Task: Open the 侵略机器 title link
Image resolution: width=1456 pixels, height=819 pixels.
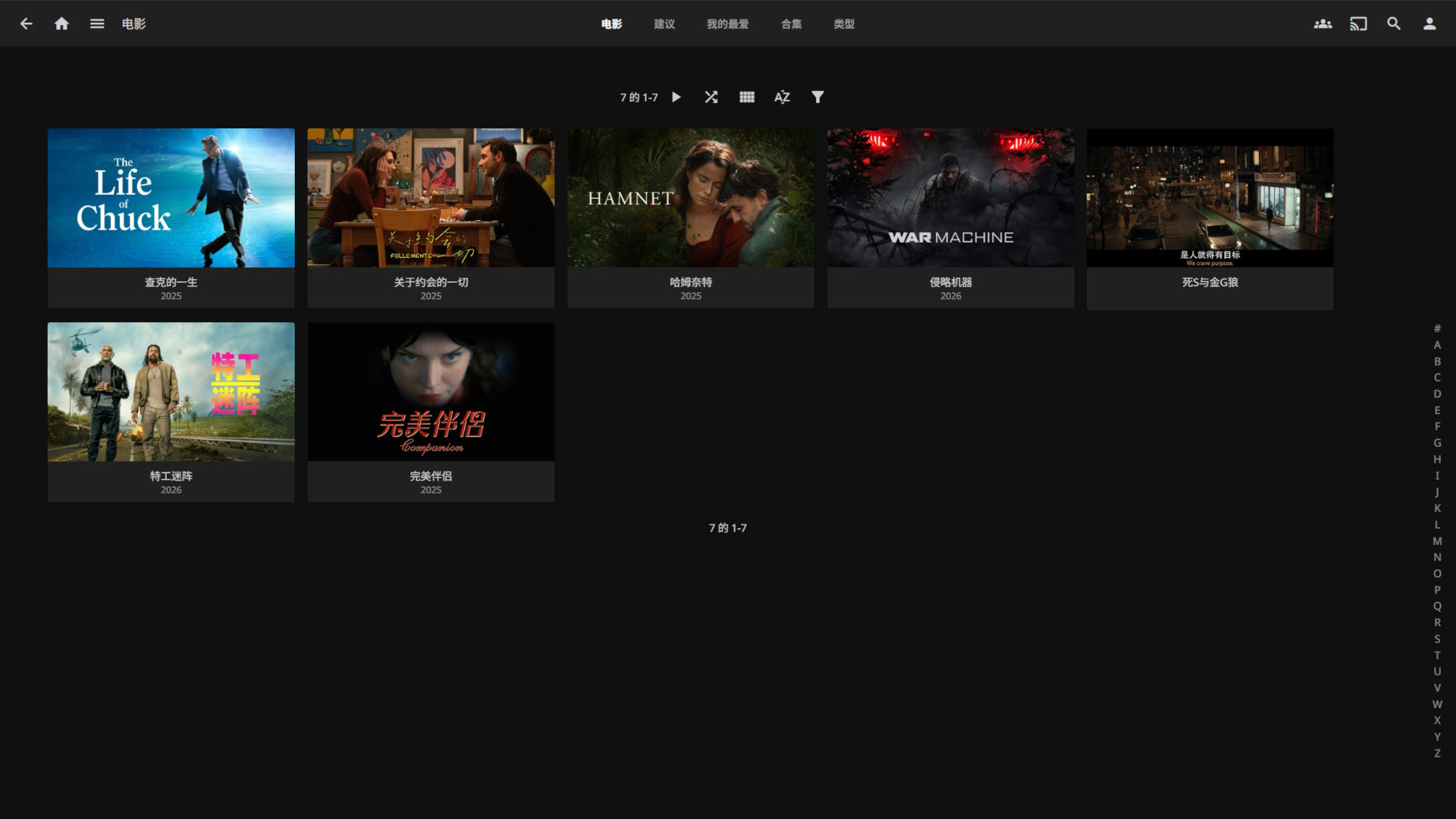Action: click(x=950, y=282)
